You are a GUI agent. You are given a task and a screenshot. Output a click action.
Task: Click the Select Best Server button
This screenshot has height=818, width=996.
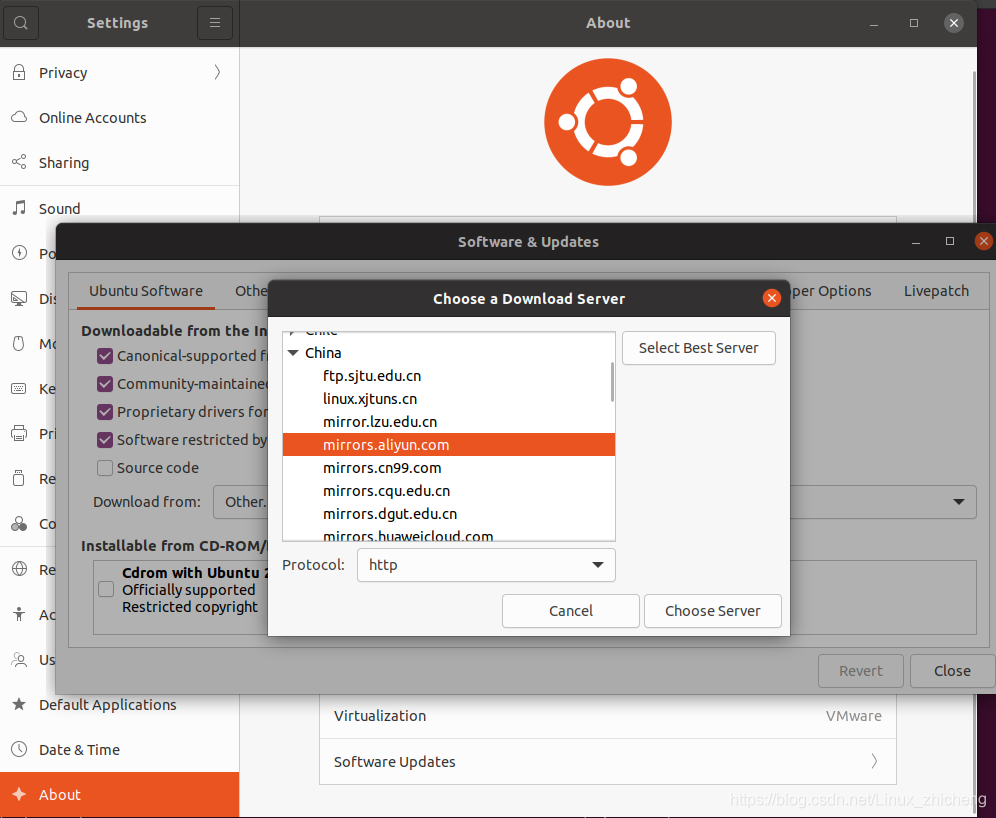pos(699,348)
